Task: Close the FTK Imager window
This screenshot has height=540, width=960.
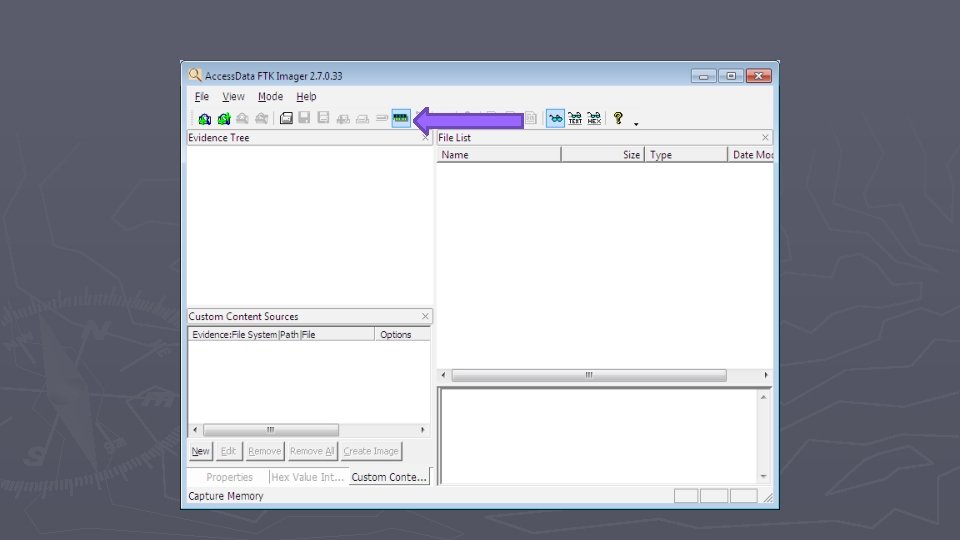Action: 759,76
